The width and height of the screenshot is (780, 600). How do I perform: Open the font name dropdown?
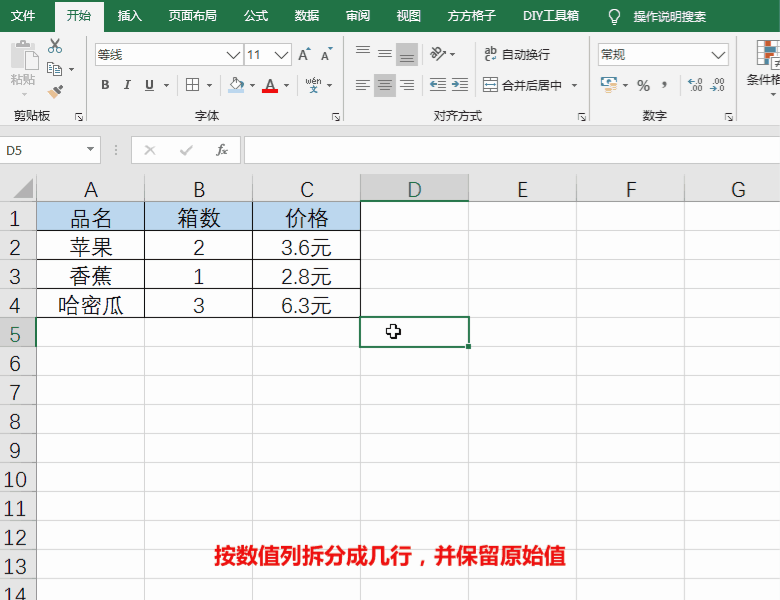click(234, 55)
